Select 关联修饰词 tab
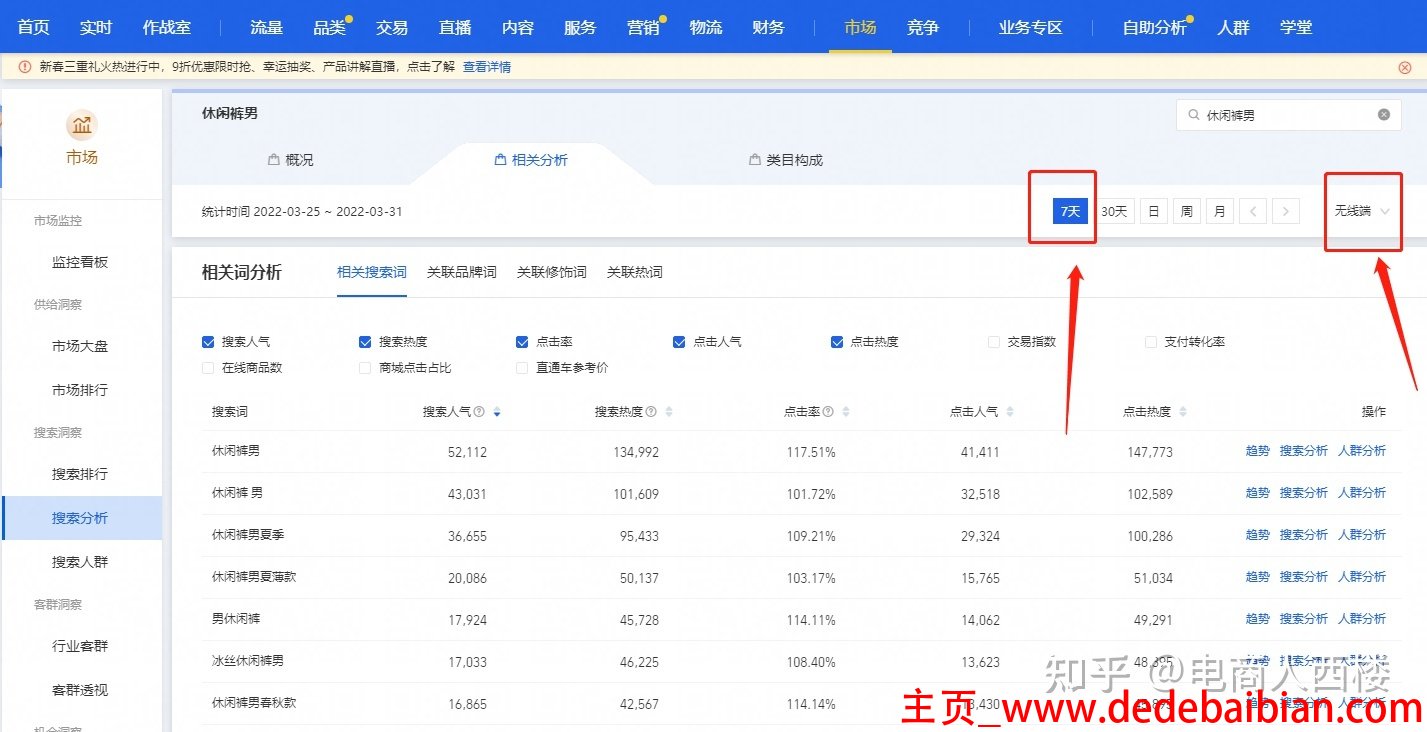Screen dimensions: 1427x732 click(x=551, y=272)
